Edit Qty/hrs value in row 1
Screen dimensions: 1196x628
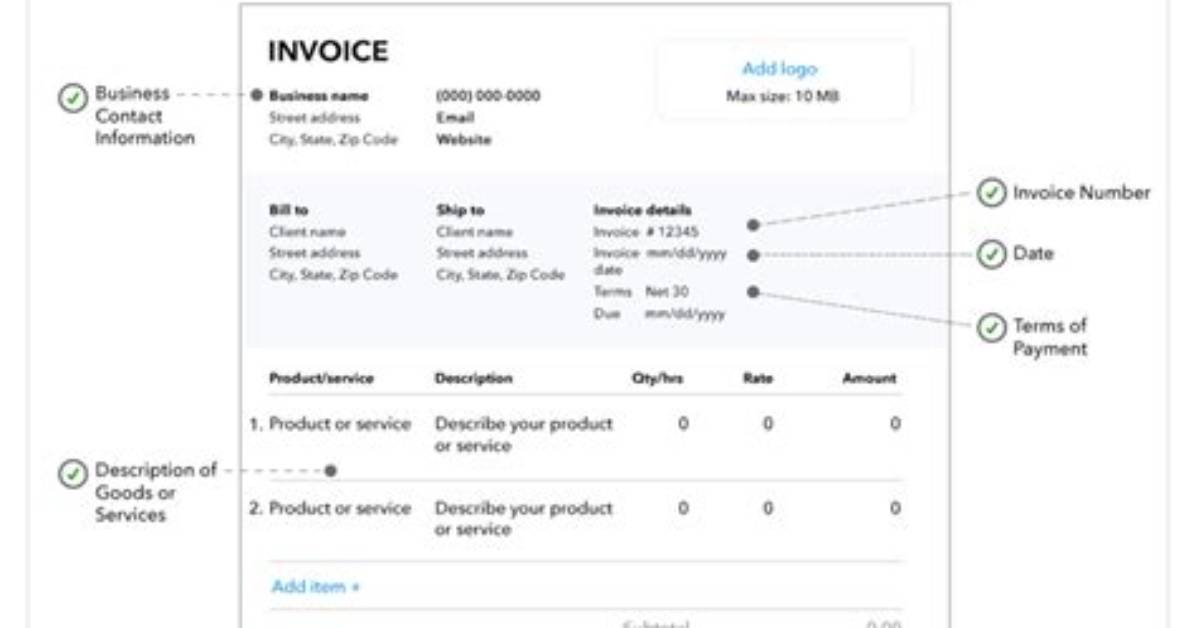pyautogui.click(x=683, y=424)
